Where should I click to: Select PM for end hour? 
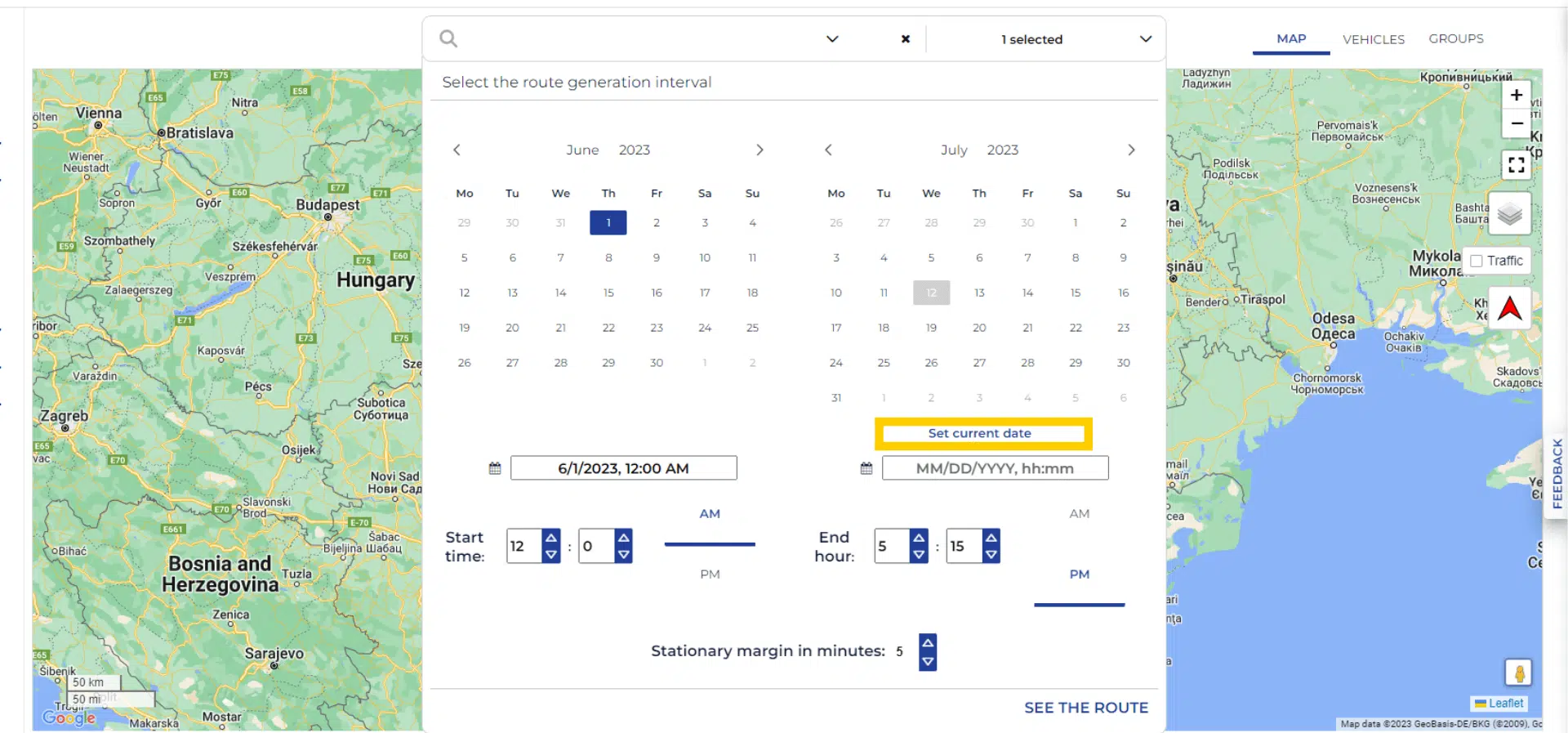1080,574
